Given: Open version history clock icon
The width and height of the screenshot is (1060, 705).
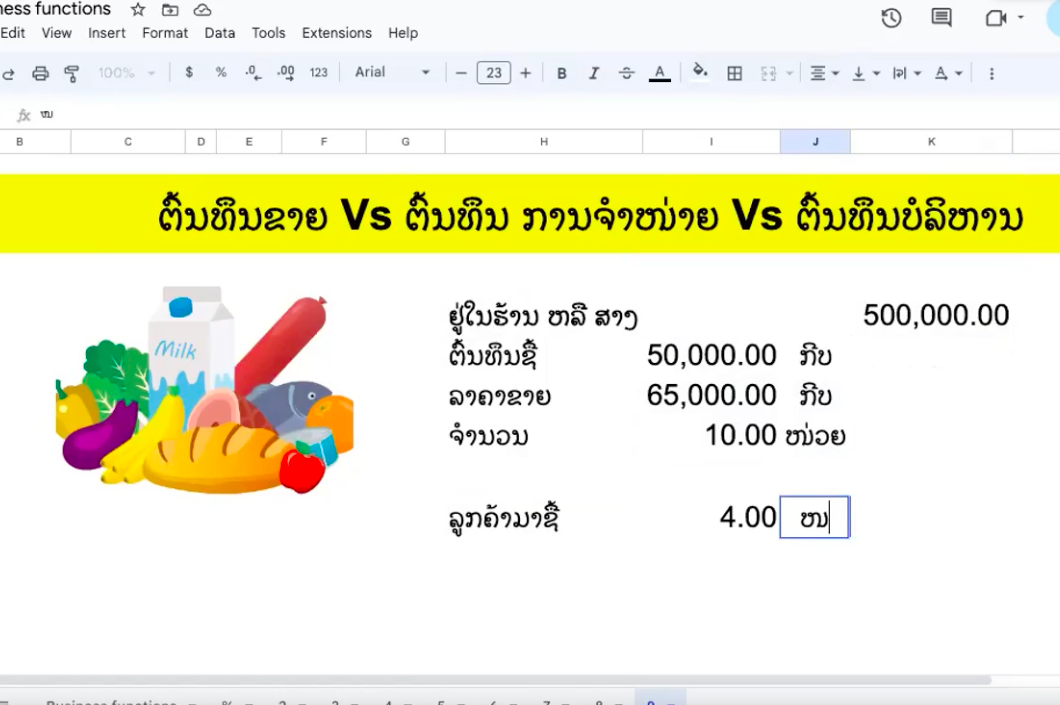Looking at the screenshot, I should [892, 18].
